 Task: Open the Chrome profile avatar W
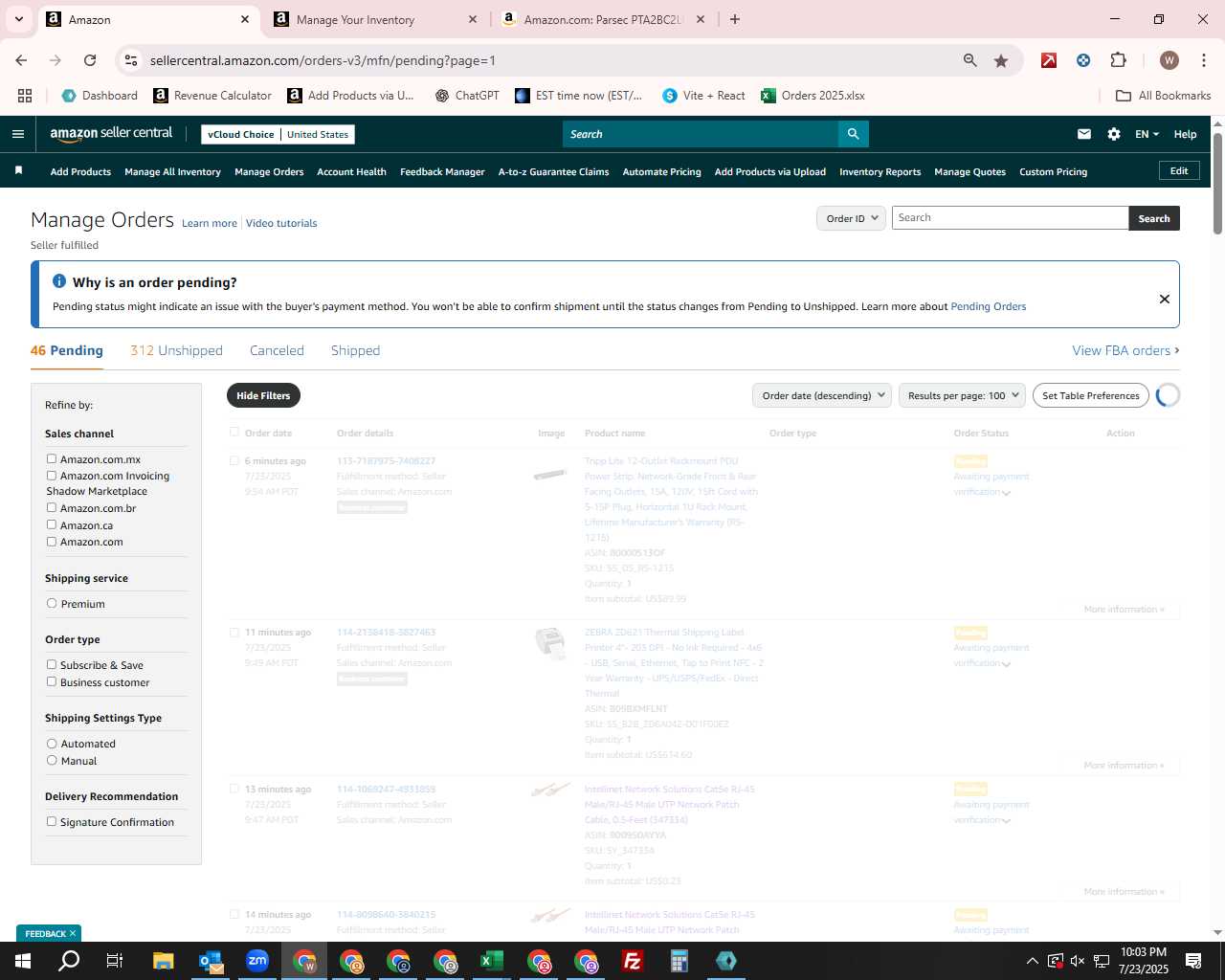(x=1169, y=60)
